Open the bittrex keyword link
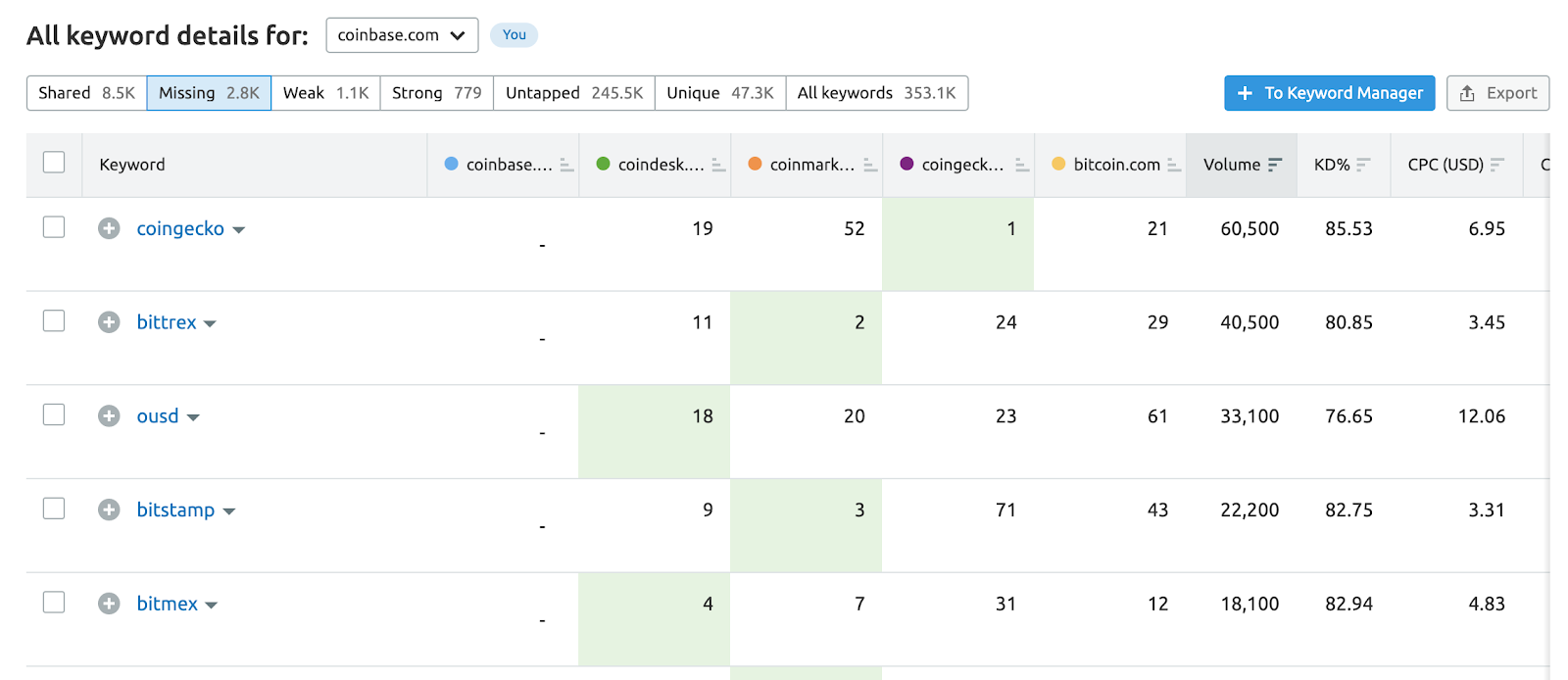Viewport: 1568px width, 680px height. [167, 322]
